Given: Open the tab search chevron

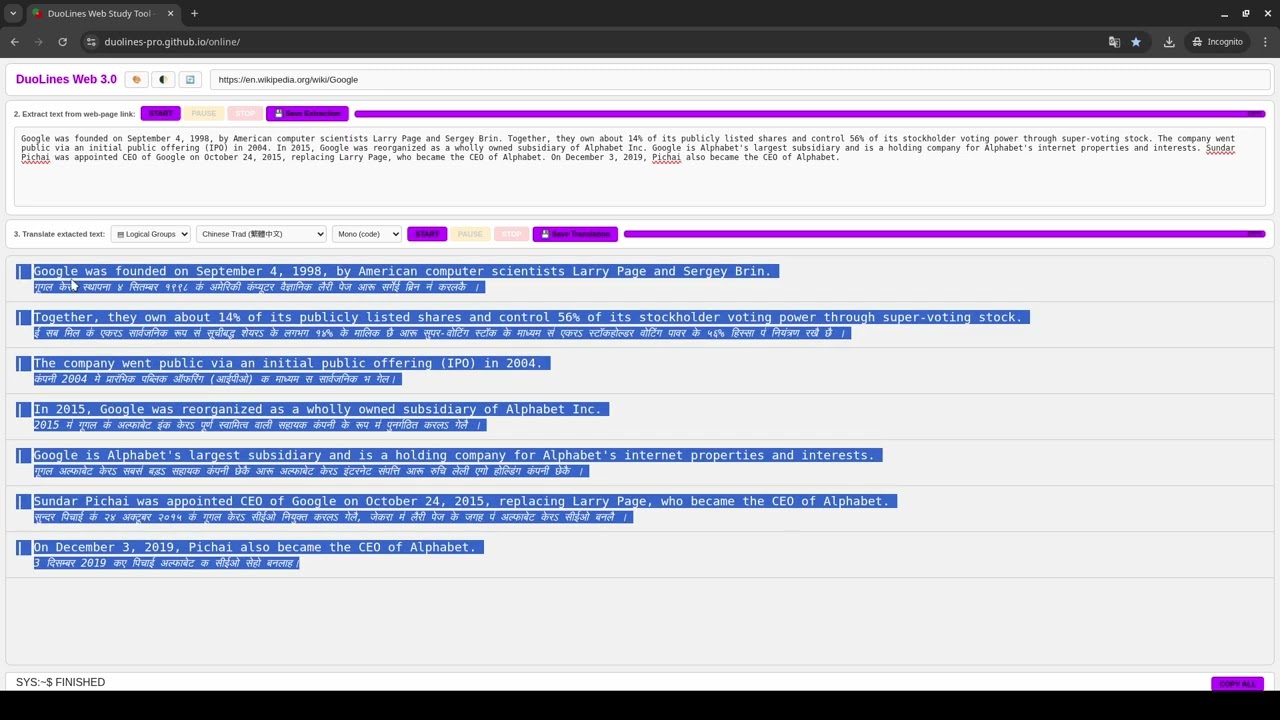Looking at the screenshot, I should coord(13,14).
